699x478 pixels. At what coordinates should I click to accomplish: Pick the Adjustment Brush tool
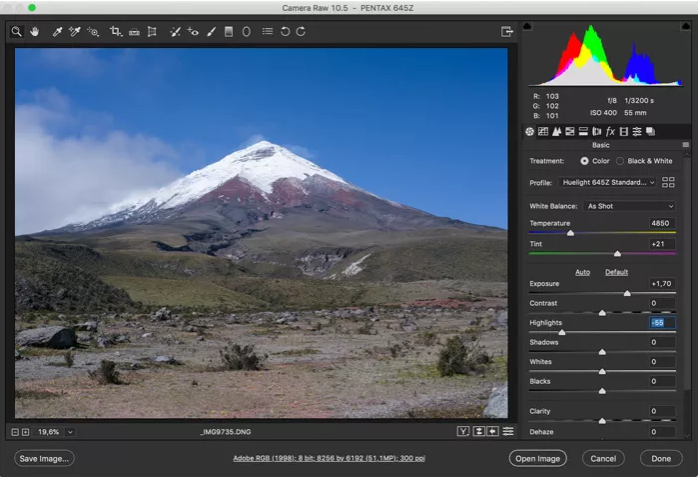pyautogui.click(x=211, y=32)
